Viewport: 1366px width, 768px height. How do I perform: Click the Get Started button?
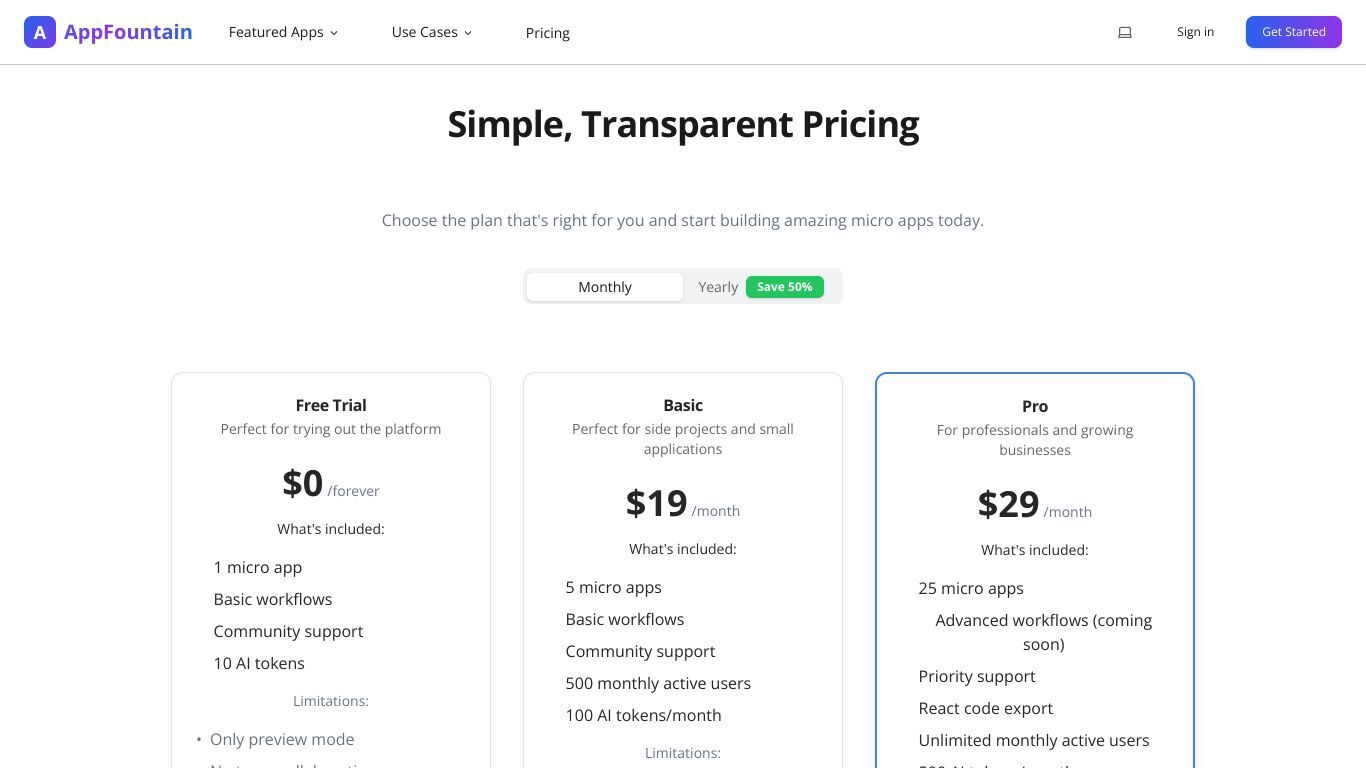tap(1294, 32)
